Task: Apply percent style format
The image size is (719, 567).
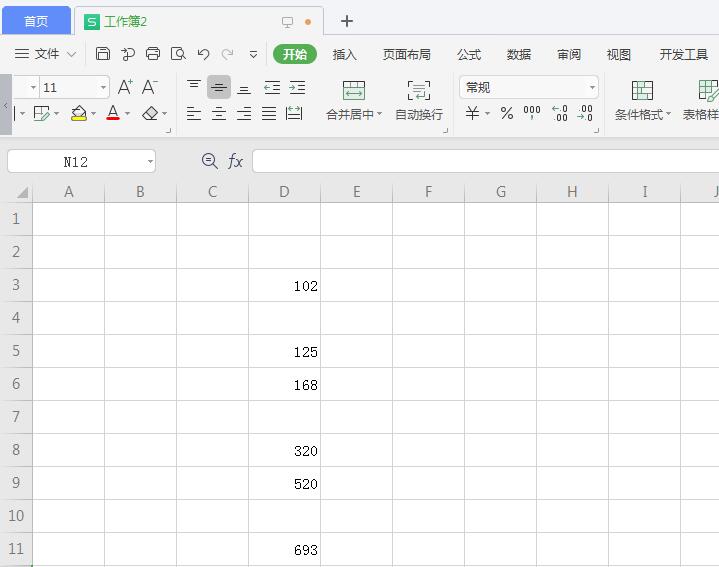Action: [x=507, y=113]
